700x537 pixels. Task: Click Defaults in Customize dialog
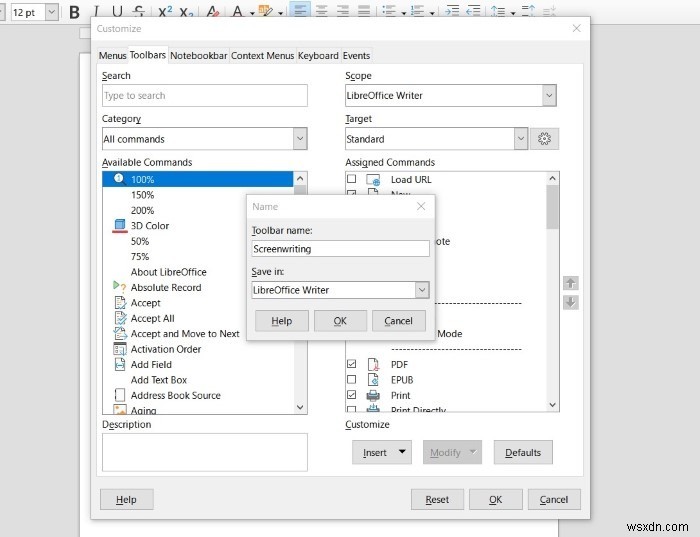coord(523,452)
